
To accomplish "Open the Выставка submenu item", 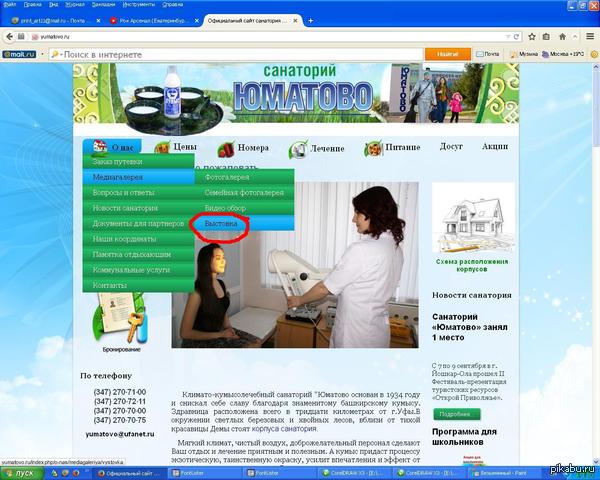I will pos(221,224).
